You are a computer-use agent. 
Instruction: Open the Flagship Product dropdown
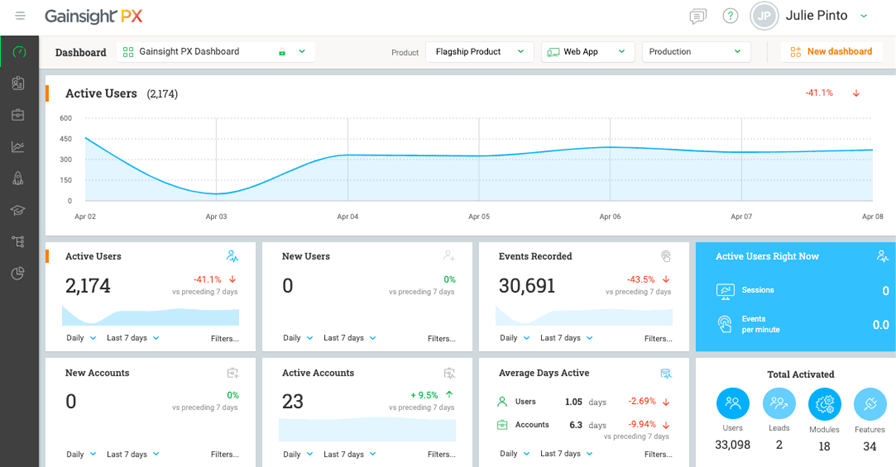click(x=479, y=52)
